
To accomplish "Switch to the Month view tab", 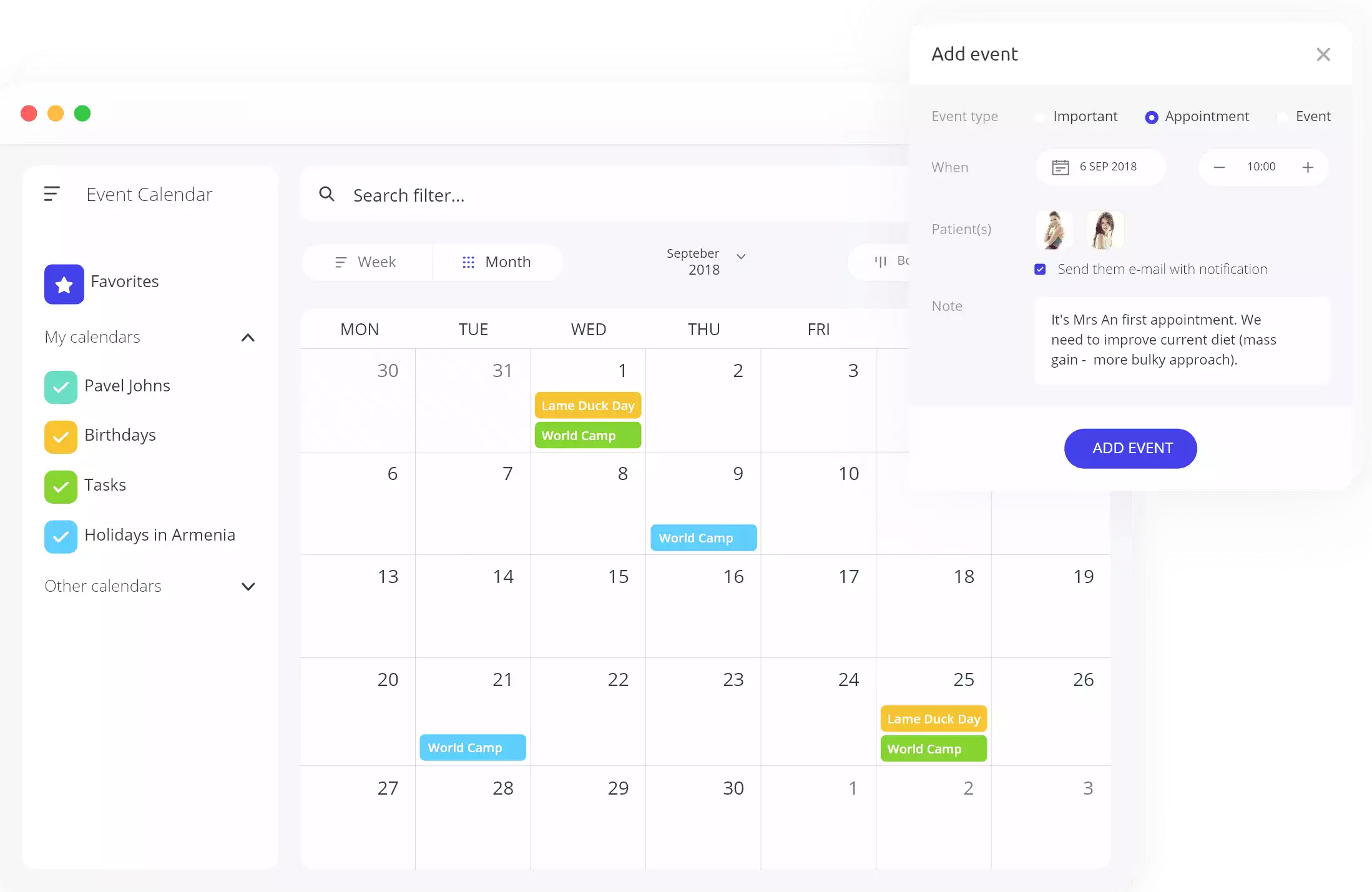I will pos(495,261).
